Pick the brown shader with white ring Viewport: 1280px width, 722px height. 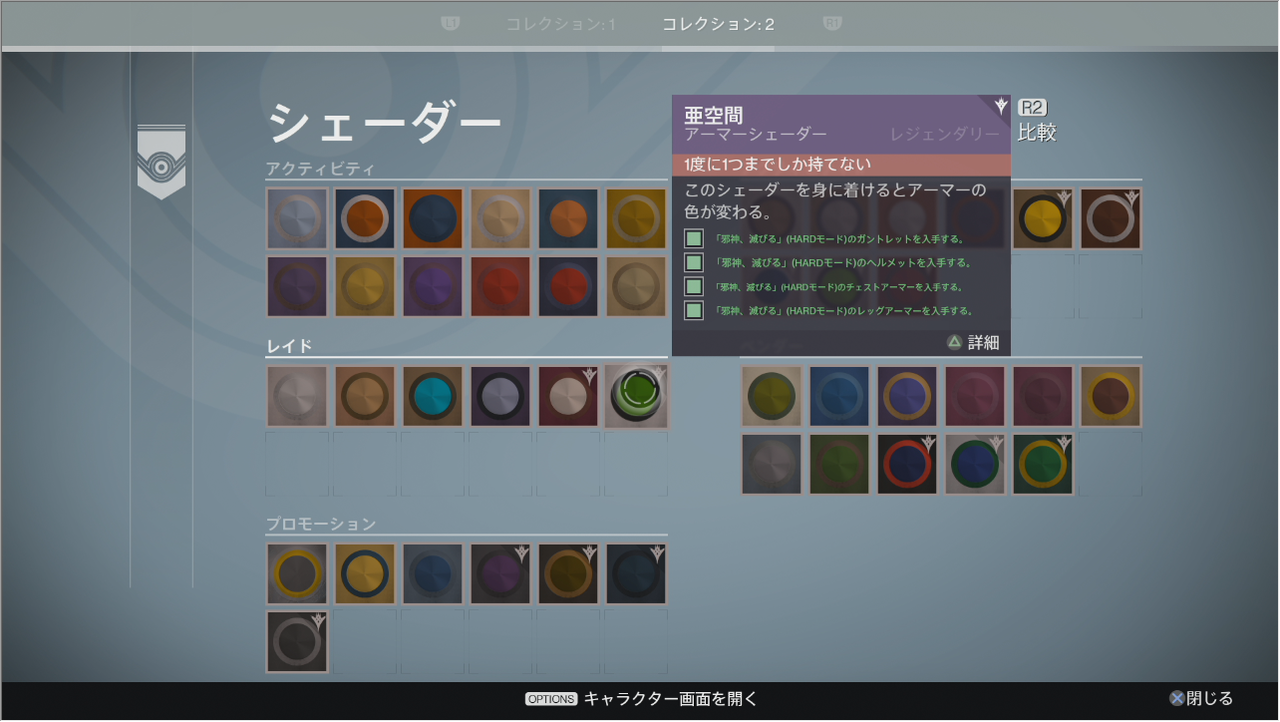point(1111,218)
